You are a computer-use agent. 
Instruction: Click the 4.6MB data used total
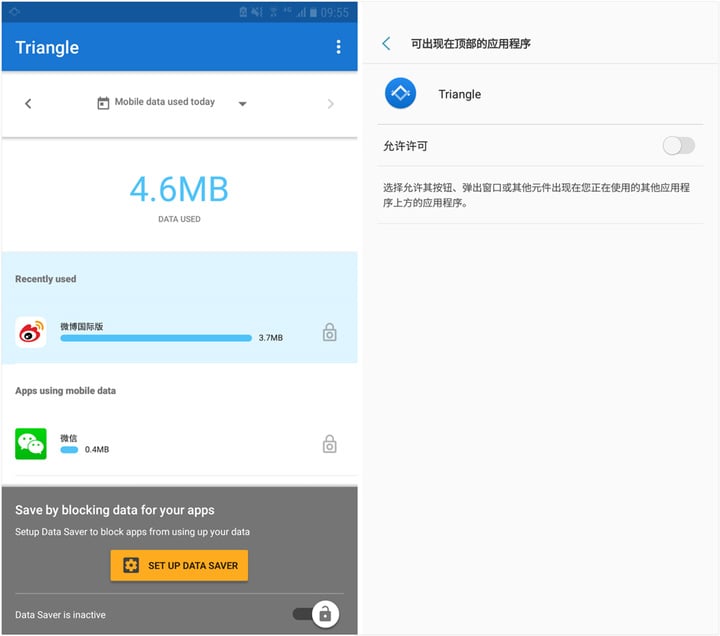(x=179, y=189)
